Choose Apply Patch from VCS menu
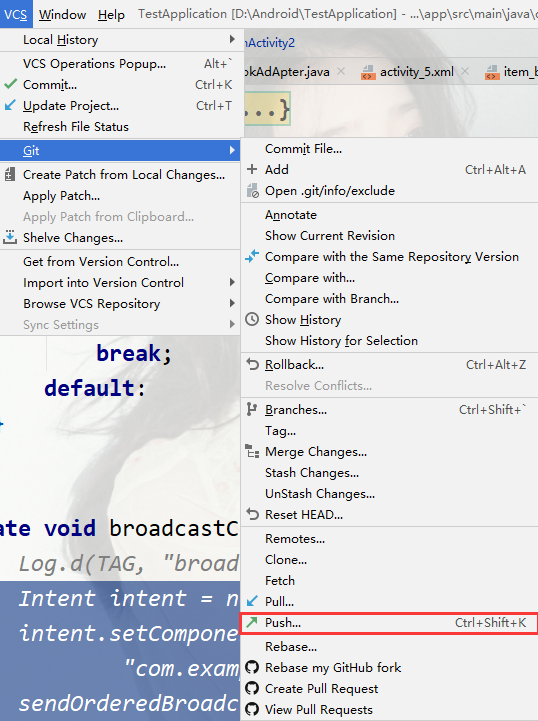Image resolution: width=538 pixels, height=721 pixels. click(120, 195)
